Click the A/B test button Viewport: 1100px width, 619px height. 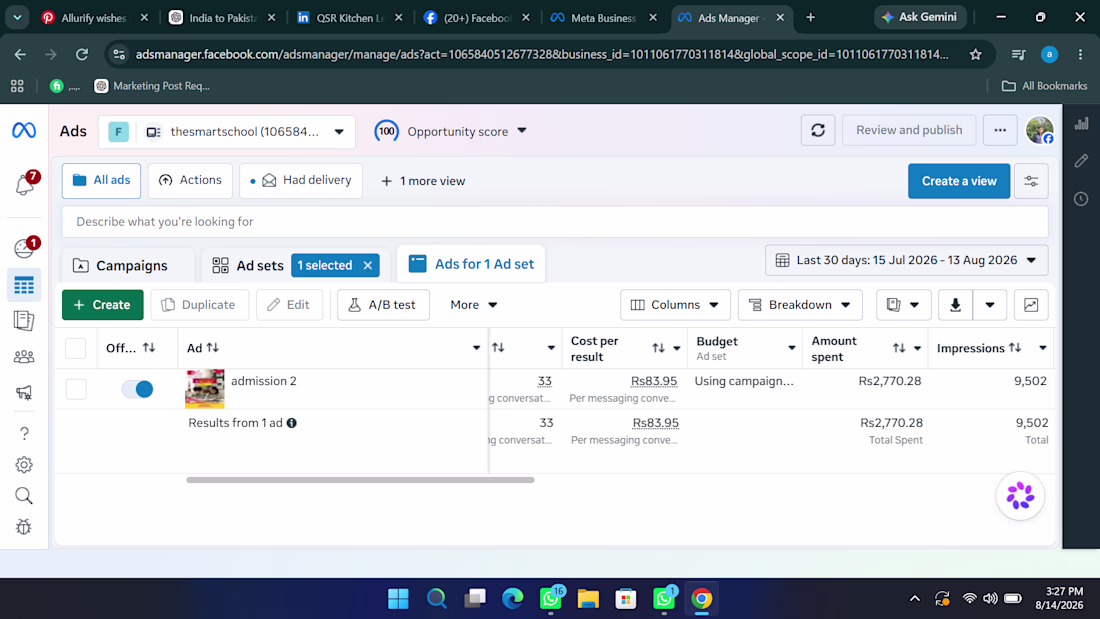(x=383, y=305)
